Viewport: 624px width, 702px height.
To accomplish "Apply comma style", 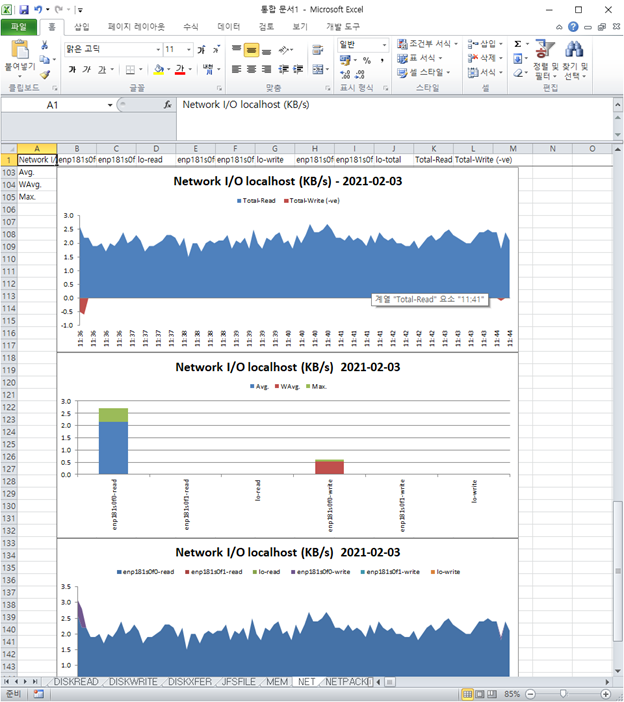I will (382, 60).
